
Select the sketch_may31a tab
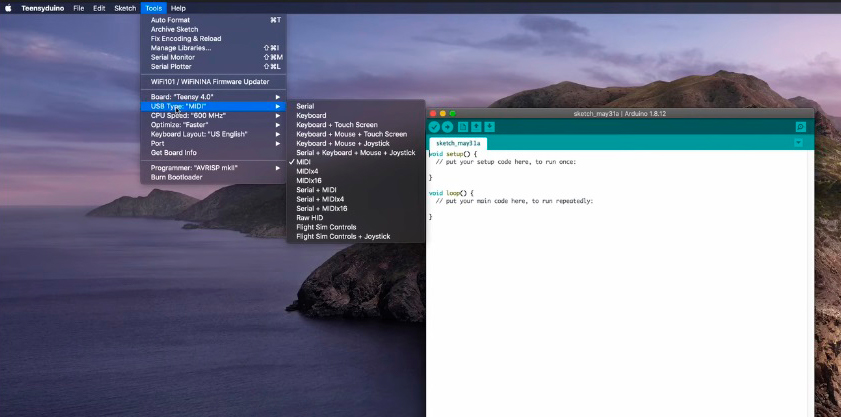pyautogui.click(x=458, y=143)
